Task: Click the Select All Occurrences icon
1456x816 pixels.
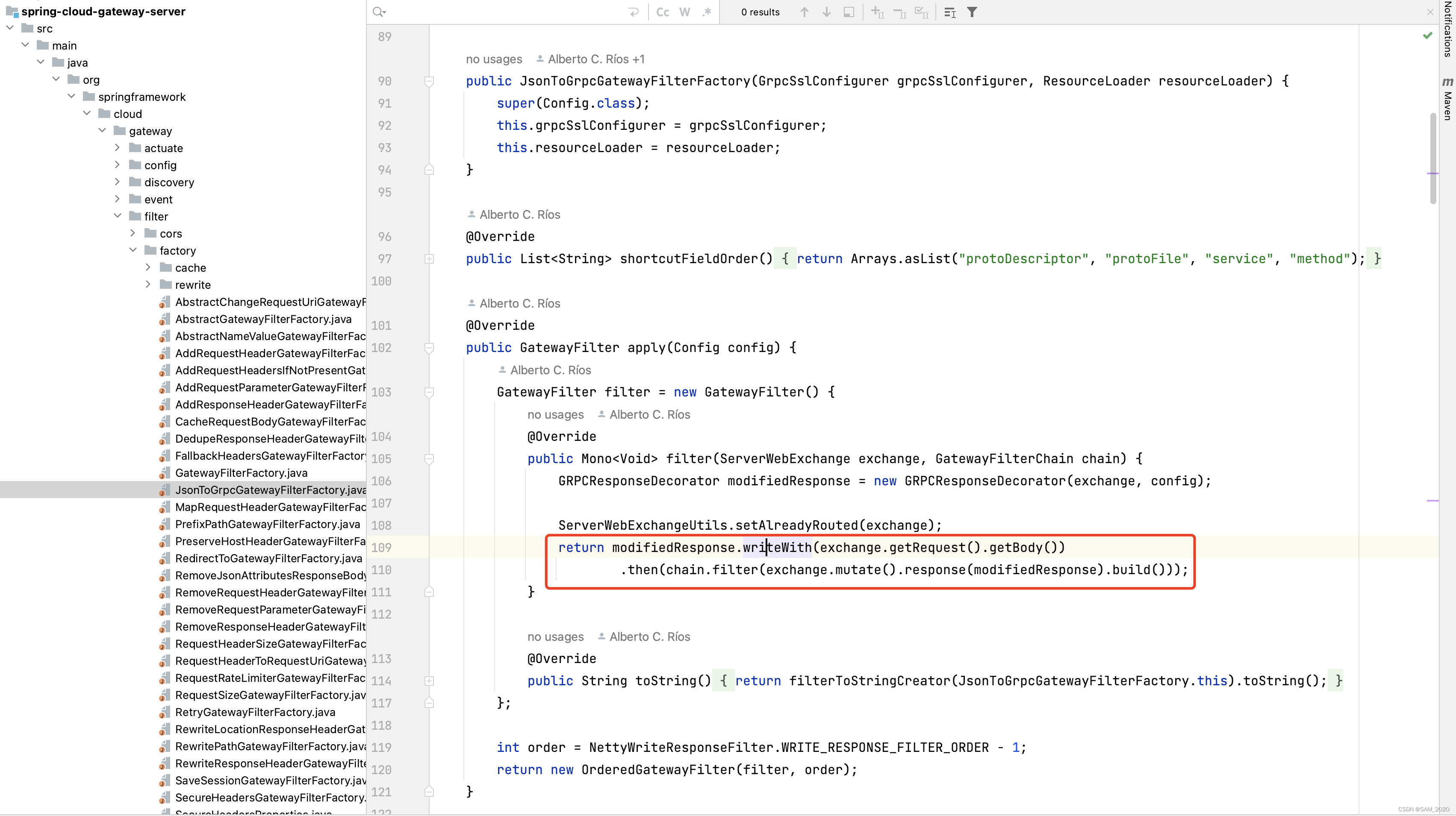Action: (921, 12)
